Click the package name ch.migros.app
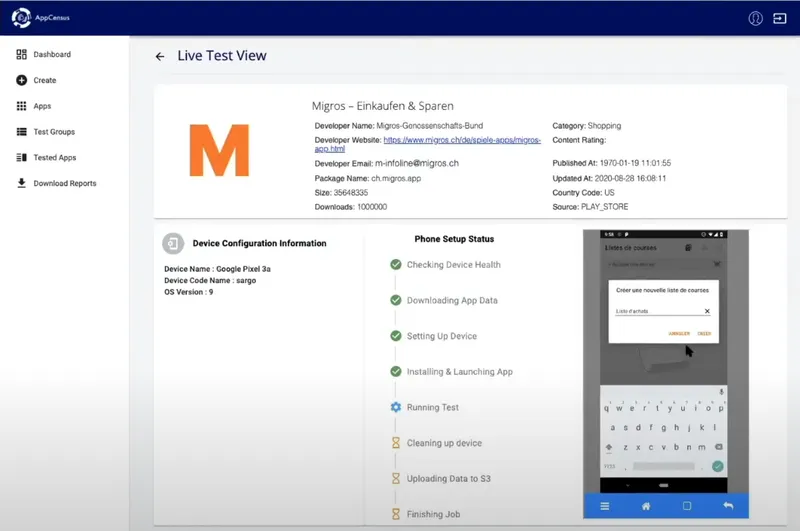This screenshot has height=531, width=800. click(396, 179)
